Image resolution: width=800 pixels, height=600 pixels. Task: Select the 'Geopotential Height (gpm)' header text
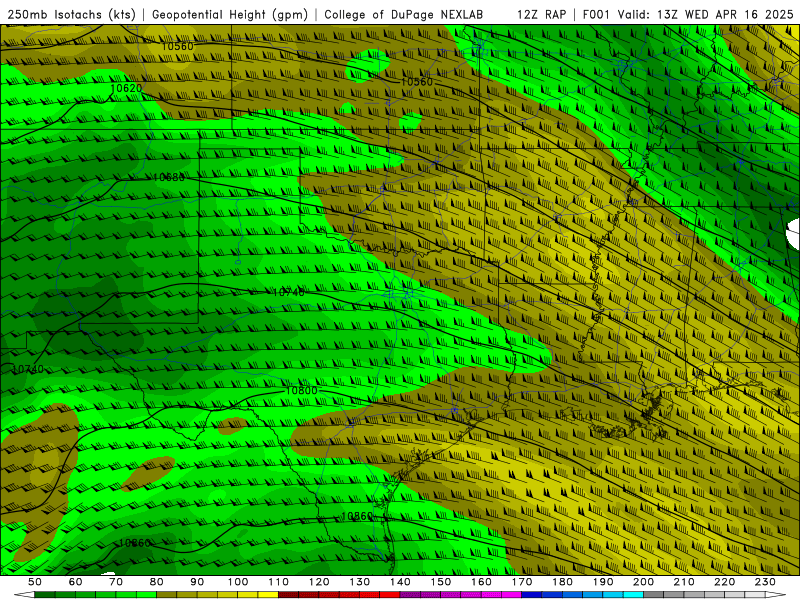tap(230, 14)
